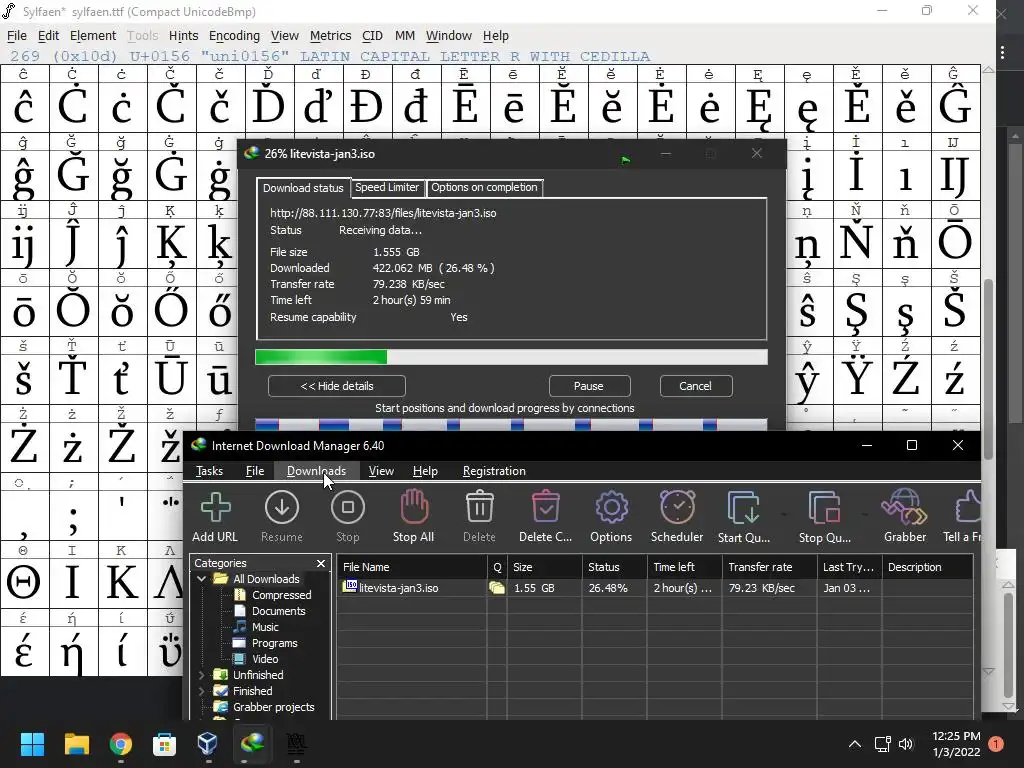1024x768 pixels.
Task: Open the Scheduler clock icon
Action: click(677, 507)
